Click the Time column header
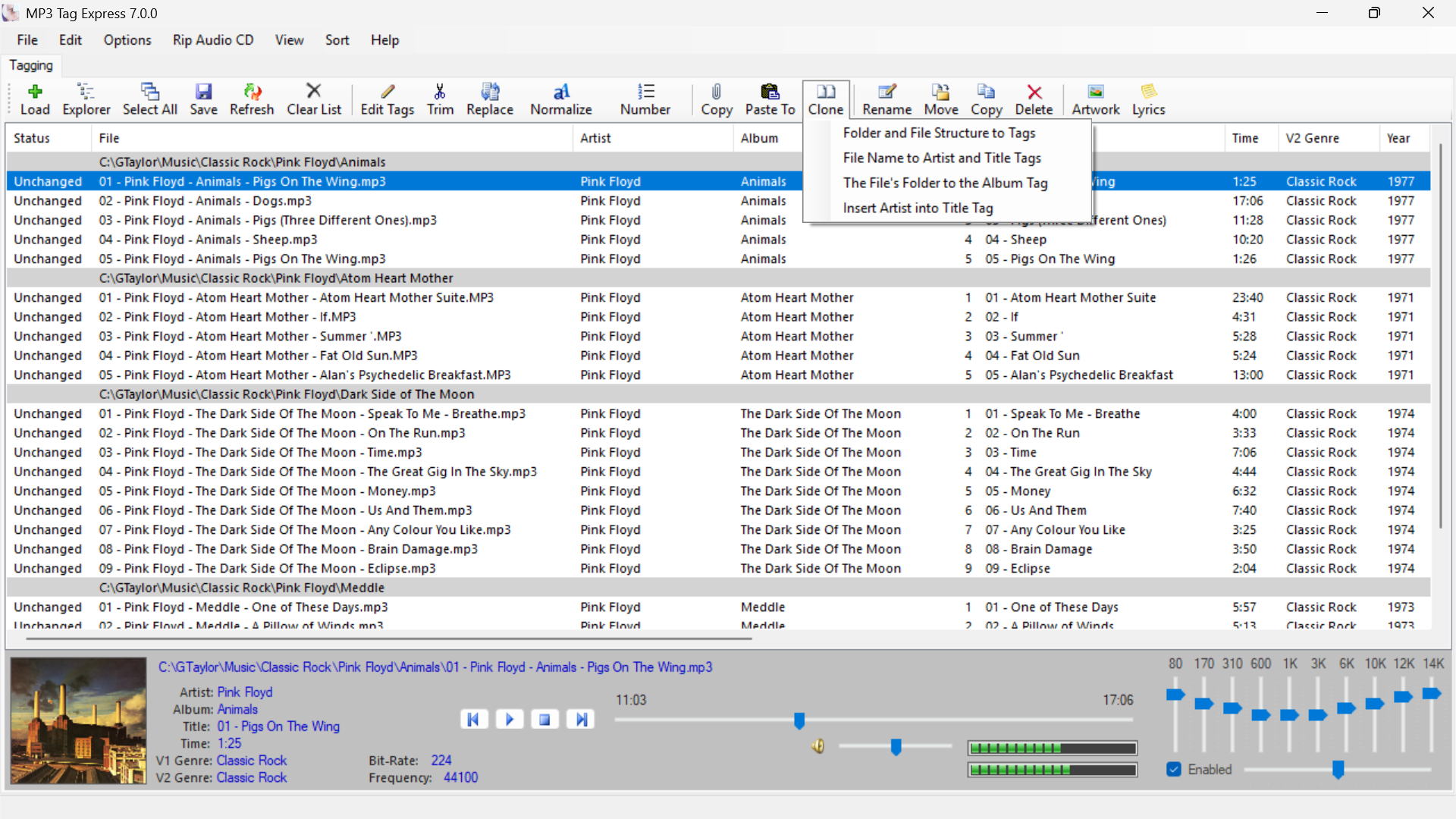Viewport: 1456px width, 819px height. click(x=1250, y=138)
